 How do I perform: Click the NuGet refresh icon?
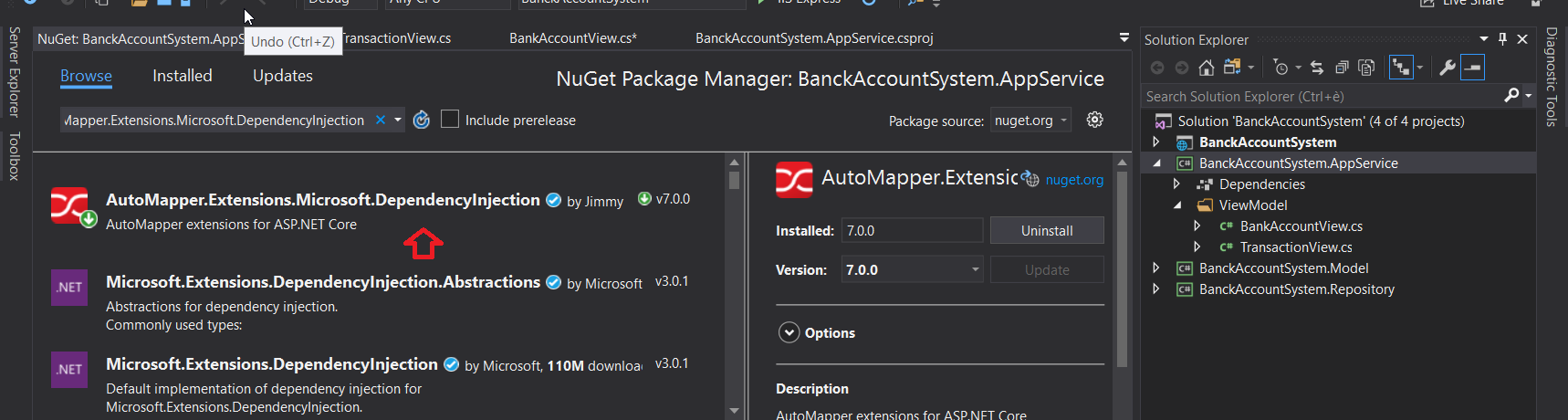coord(421,120)
